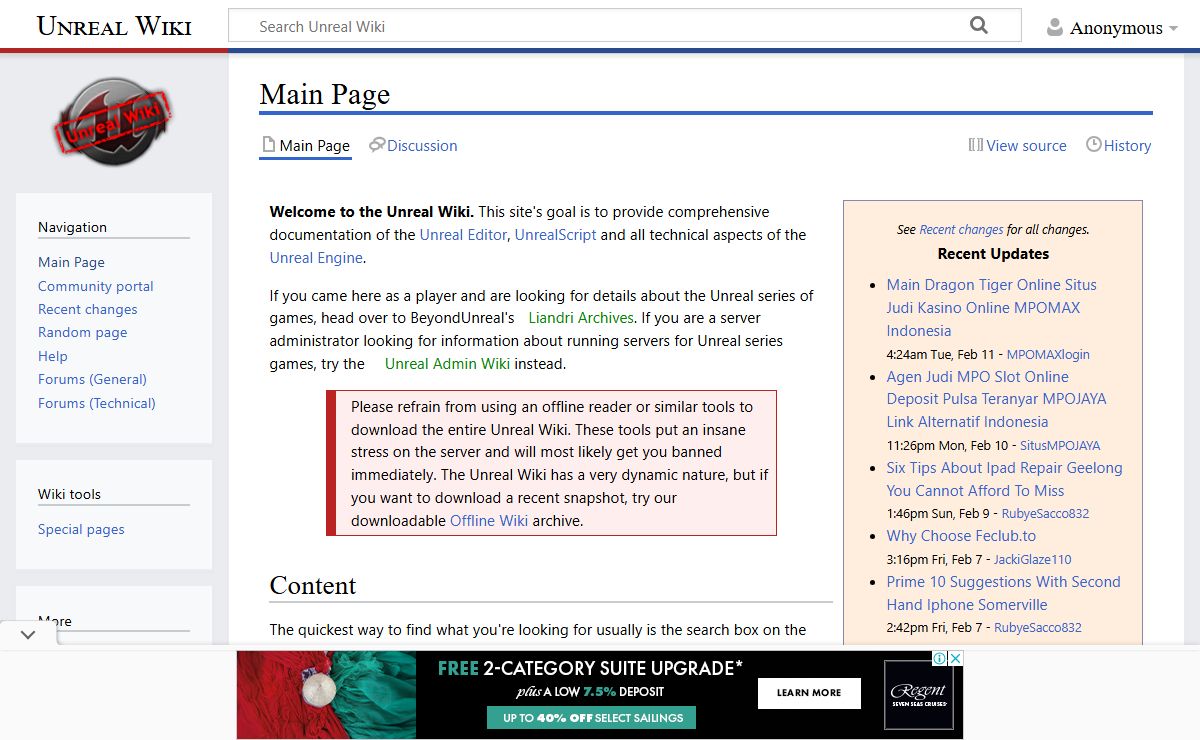The image size is (1200, 740).
Task: Open the Community portal link
Action: pyautogui.click(x=96, y=286)
